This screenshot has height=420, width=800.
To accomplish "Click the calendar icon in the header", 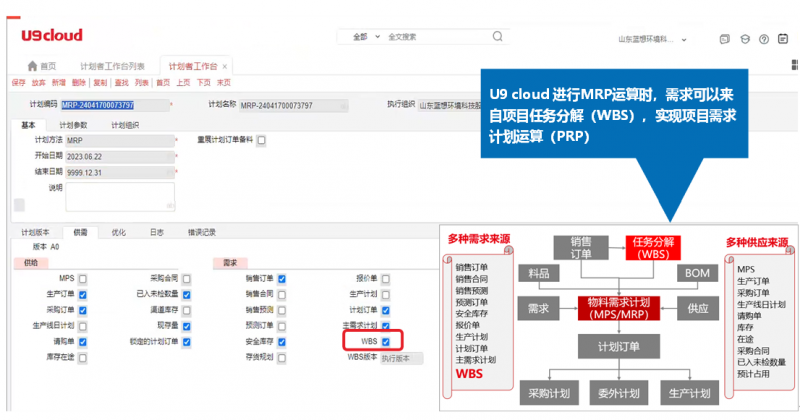I will click(783, 38).
